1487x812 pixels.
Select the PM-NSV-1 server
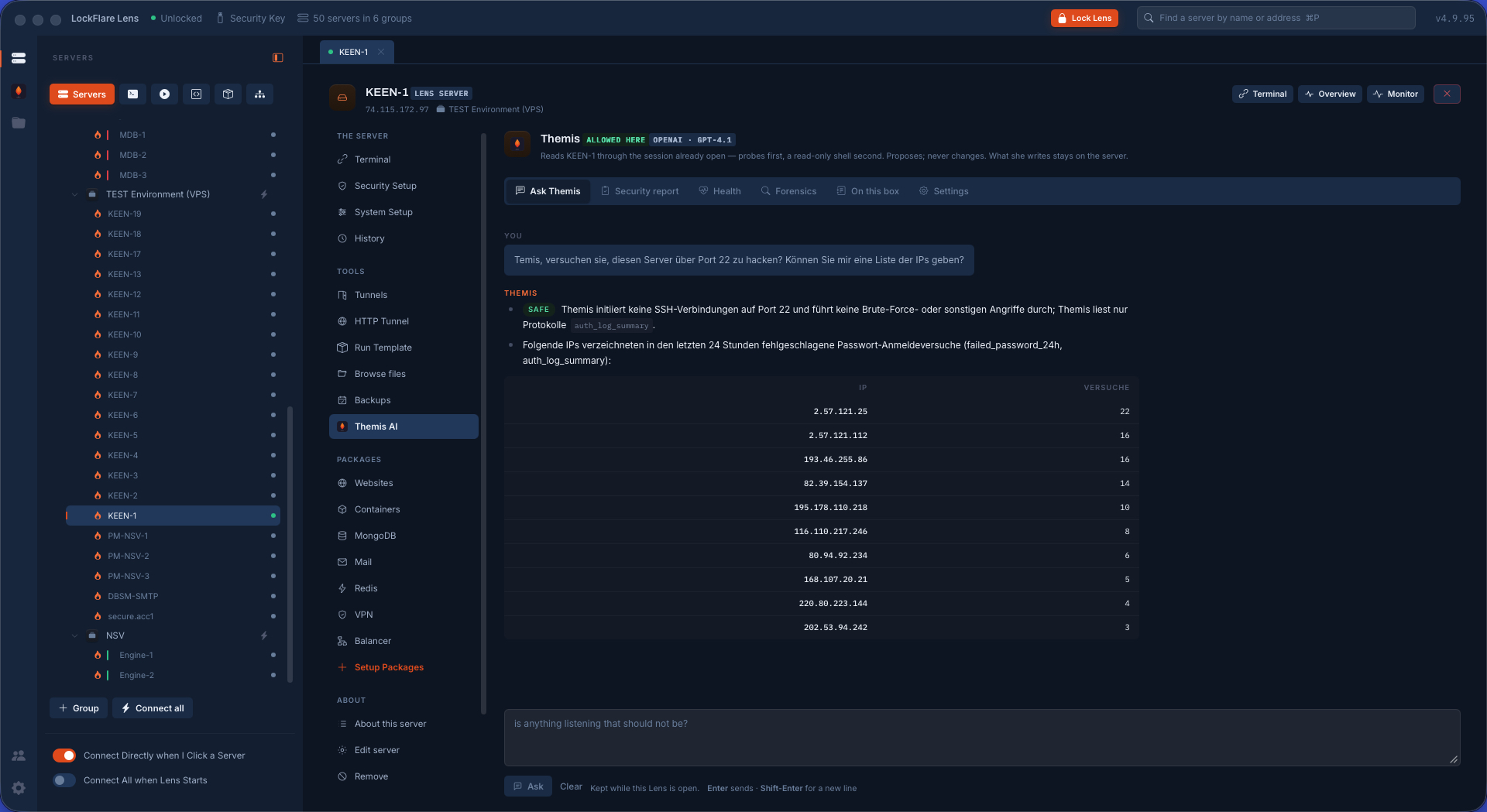(173, 536)
